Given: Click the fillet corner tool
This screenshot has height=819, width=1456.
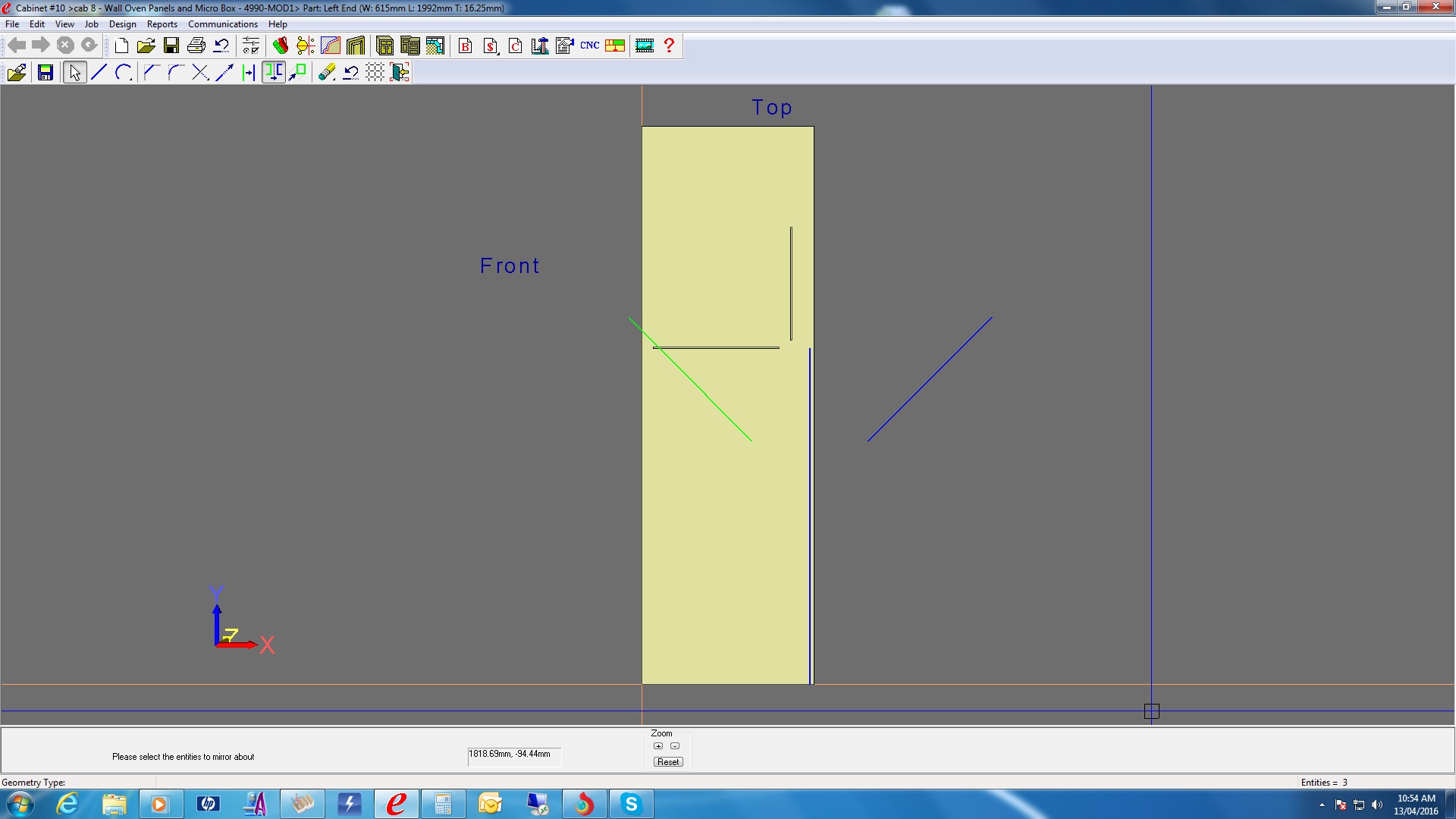Looking at the screenshot, I should [x=175, y=72].
